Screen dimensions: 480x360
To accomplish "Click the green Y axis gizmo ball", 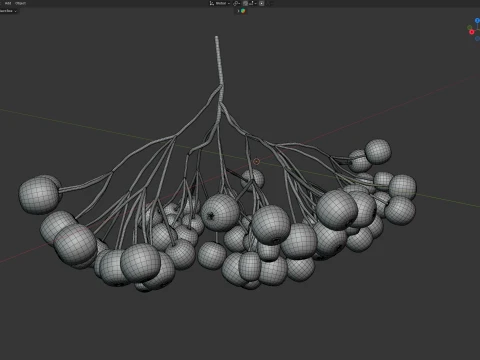I will (470, 28).
